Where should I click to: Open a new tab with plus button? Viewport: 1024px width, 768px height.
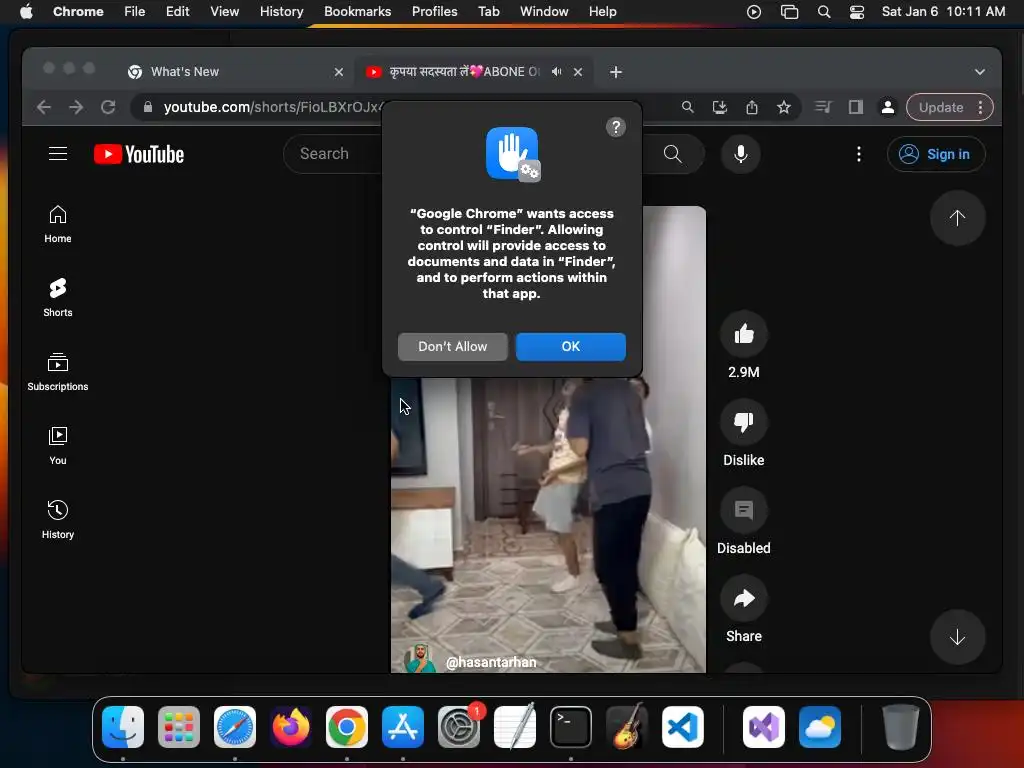(x=616, y=72)
